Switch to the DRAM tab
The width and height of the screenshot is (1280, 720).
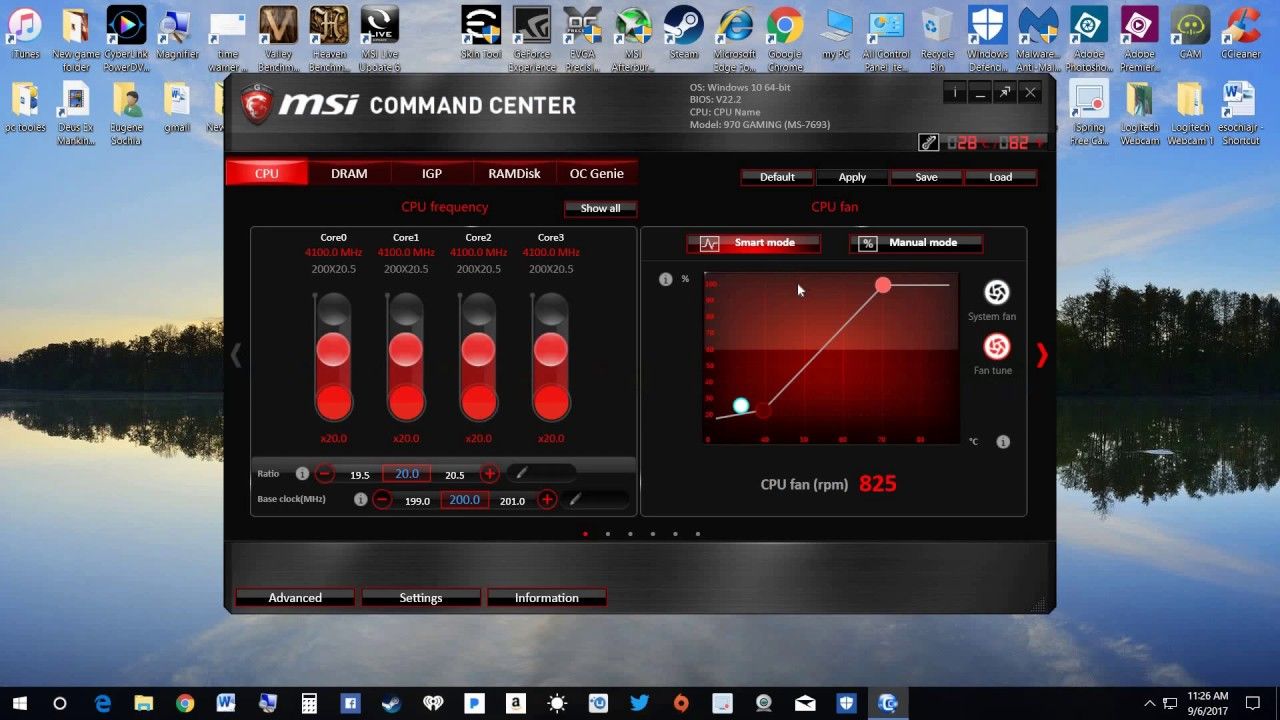tap(349, 173)
